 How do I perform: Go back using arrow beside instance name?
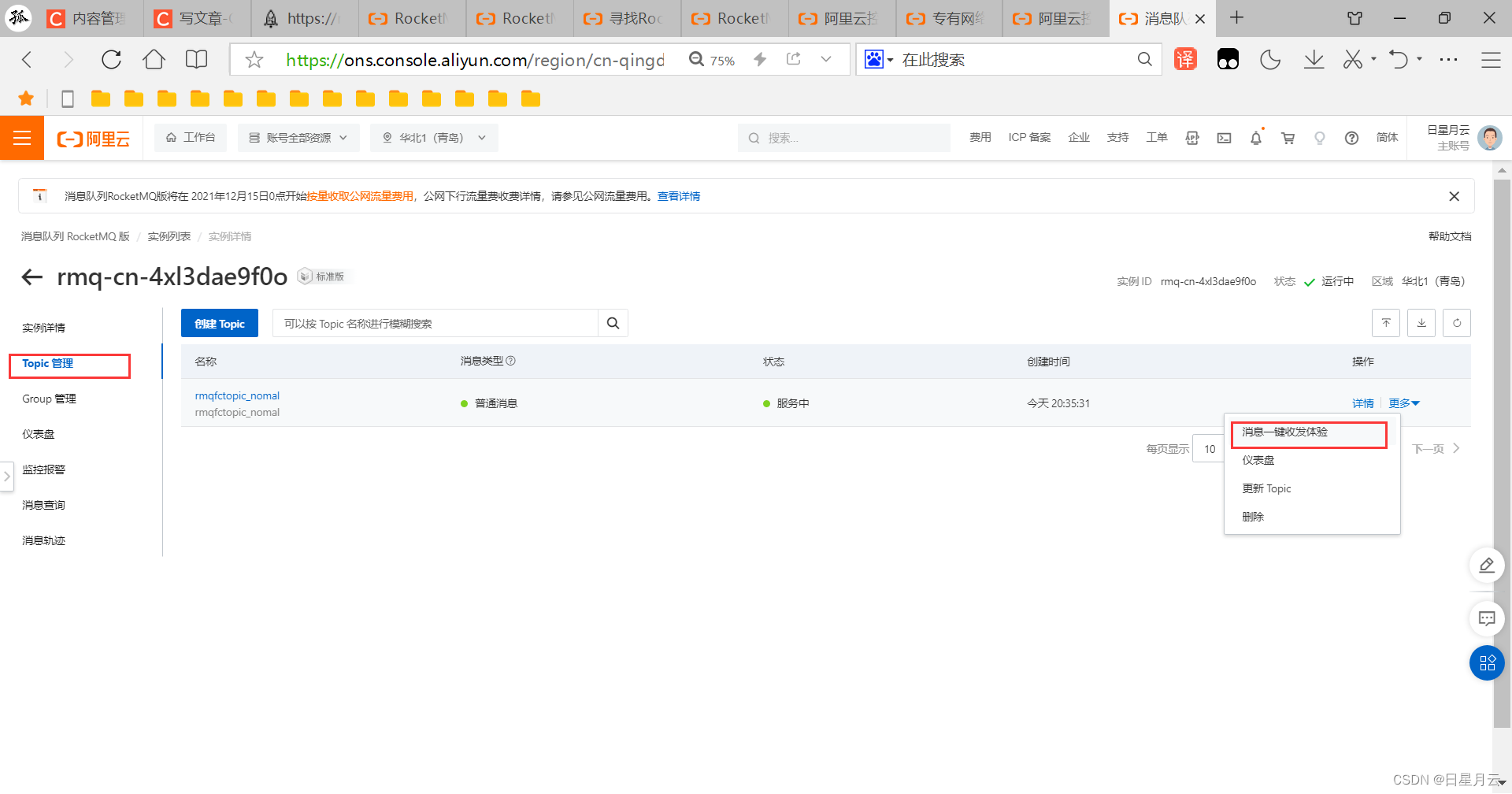pyautogui.click(x=31, y=276)
